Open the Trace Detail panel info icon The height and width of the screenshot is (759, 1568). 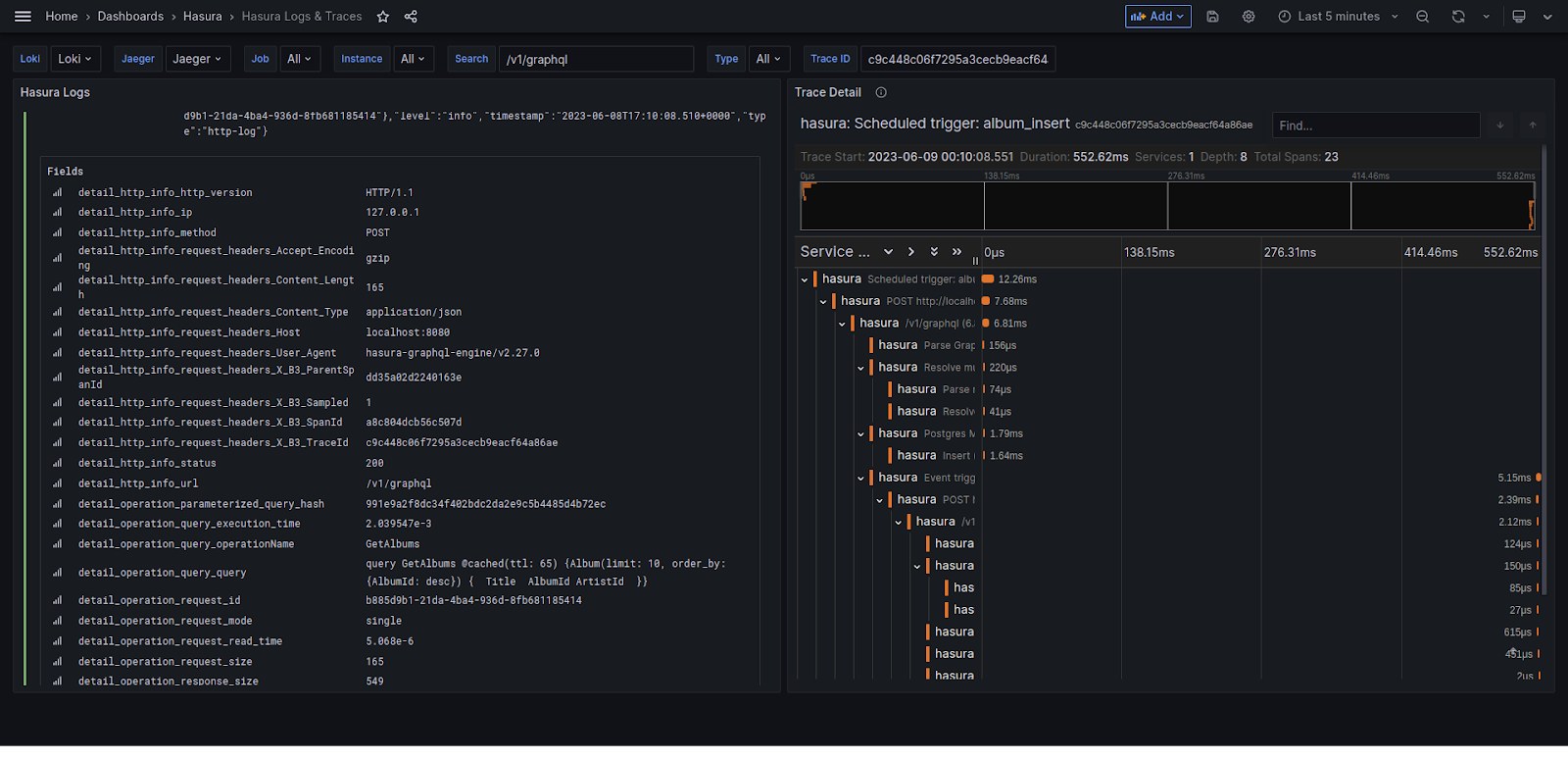(881, 92)
